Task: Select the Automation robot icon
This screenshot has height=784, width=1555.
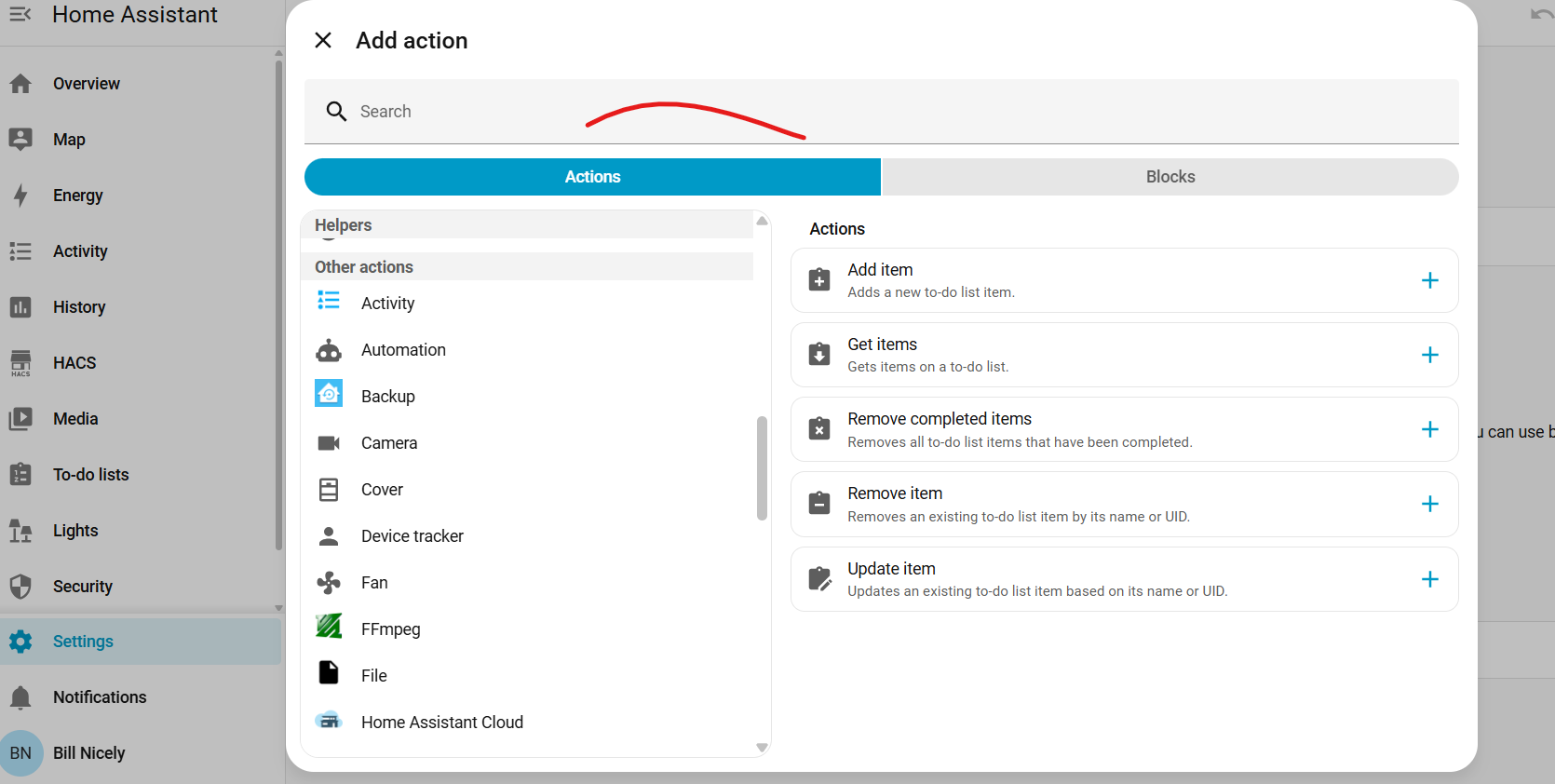Action: coord(329,350)
